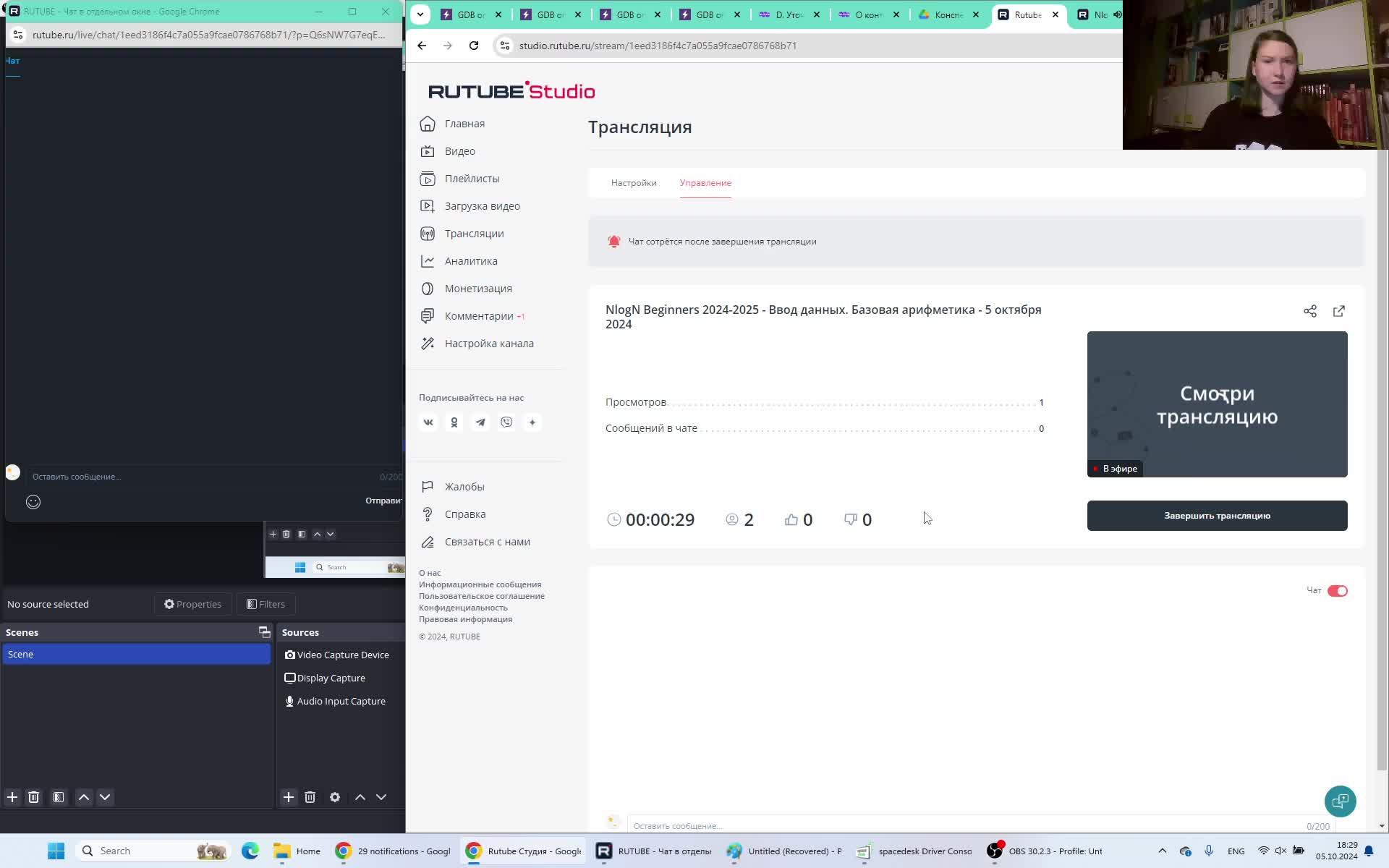Remove selected source in OBS
Image resolution: width=1389 pixels, height=868 pixels.
(x=310, y=797)
